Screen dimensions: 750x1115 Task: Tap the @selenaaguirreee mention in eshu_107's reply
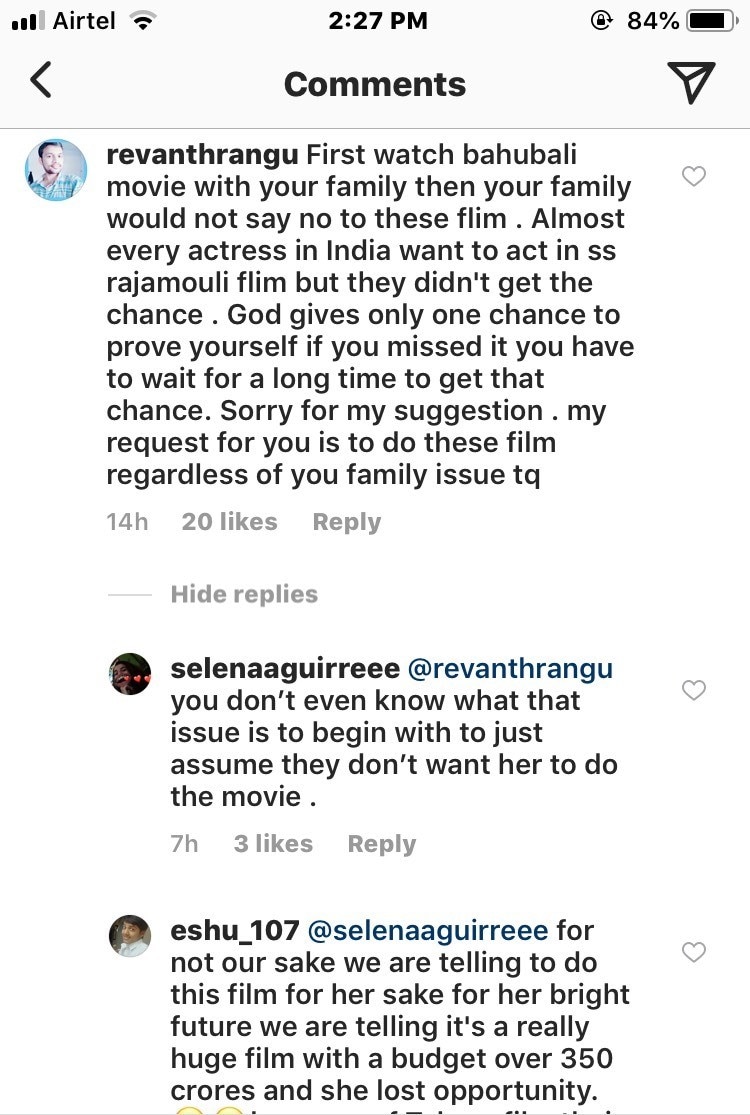[x=428, y=930]
